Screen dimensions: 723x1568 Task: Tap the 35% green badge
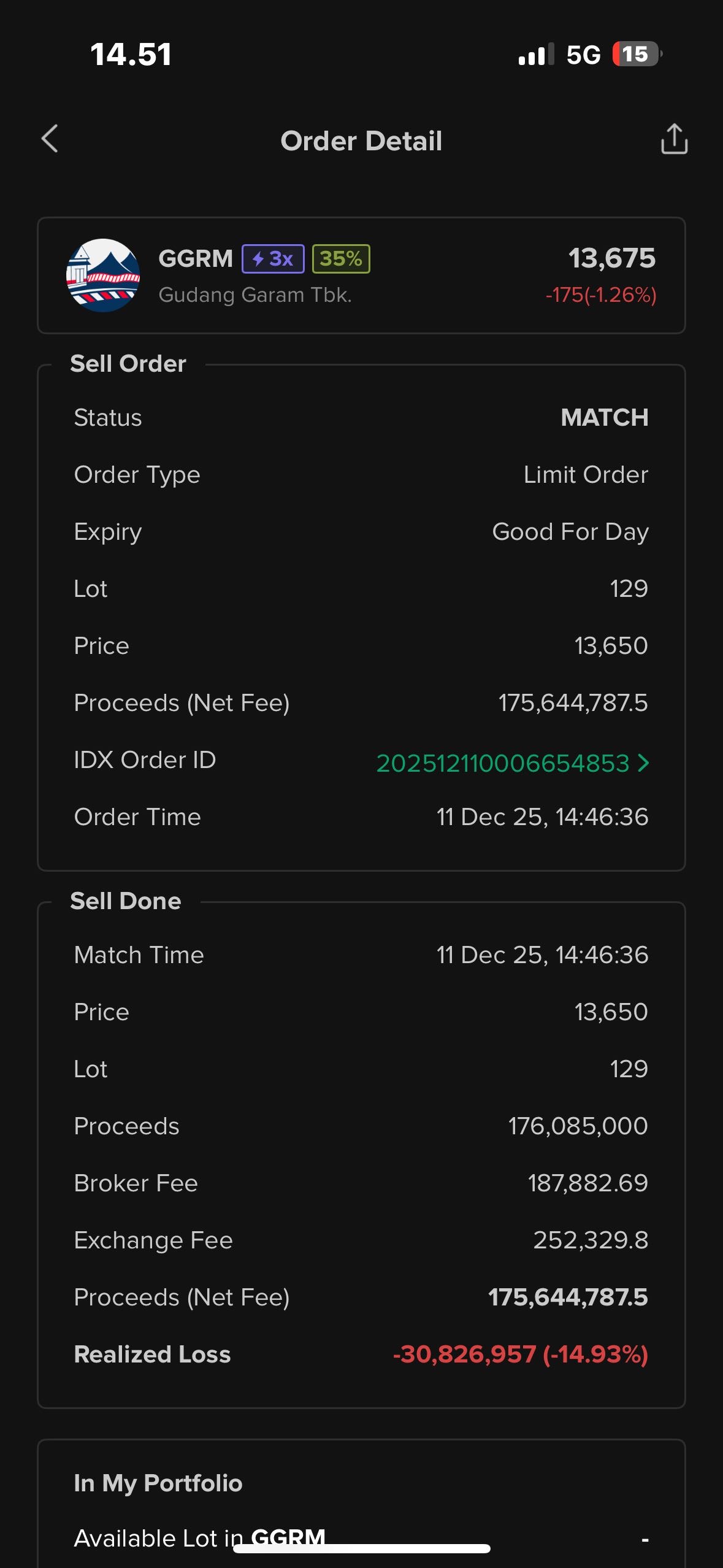341,259
